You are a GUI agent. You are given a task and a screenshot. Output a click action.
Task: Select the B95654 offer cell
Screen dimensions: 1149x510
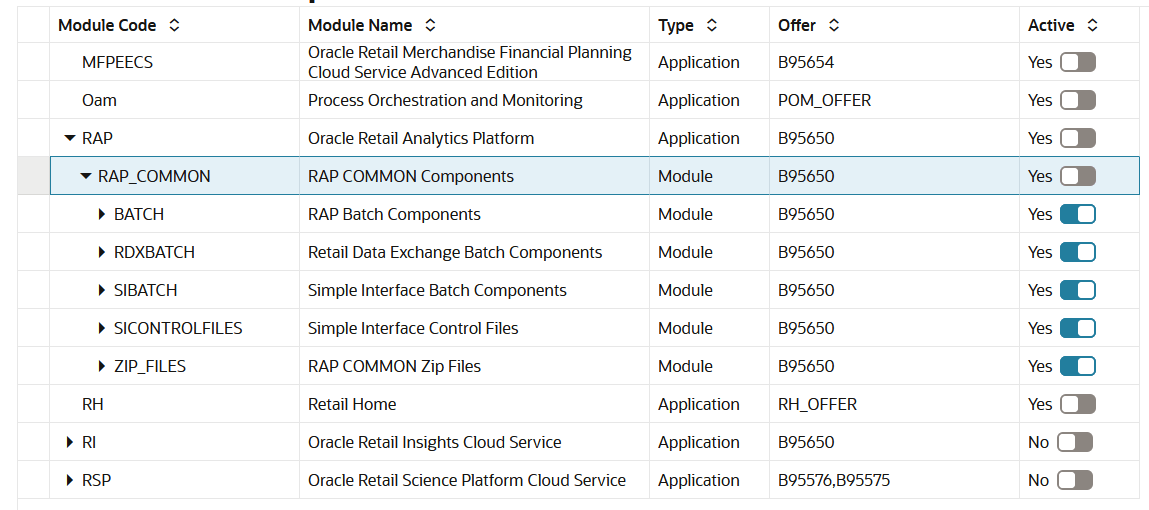[x=895, y=62]
